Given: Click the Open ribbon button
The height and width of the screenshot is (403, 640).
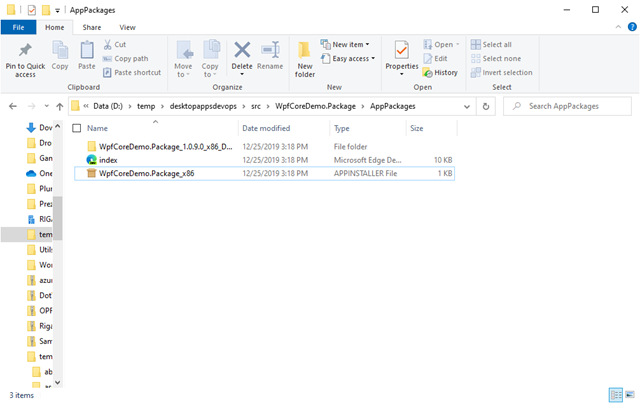Looking at the screenshot, I should pyautogui.click(x=441, y=45).
